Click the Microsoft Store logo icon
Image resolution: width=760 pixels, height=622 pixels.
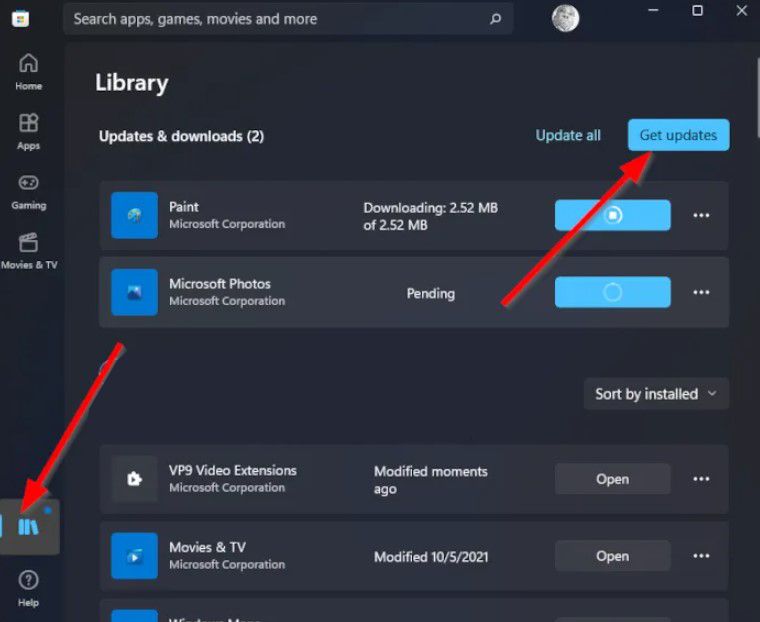pyautogui.click(x=20, y=19)
